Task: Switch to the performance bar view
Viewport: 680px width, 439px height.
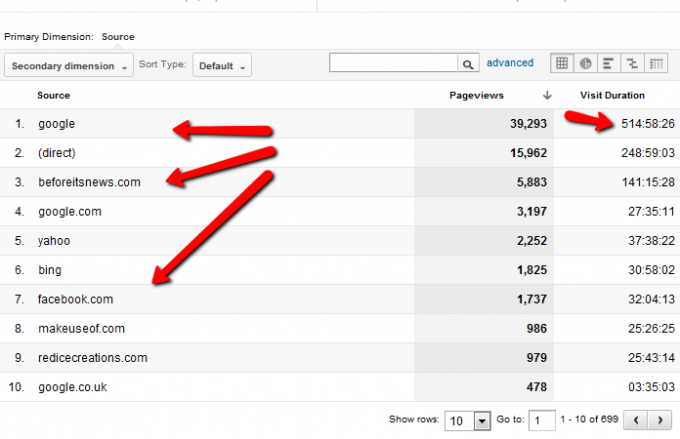Action: tap(609, 64)
